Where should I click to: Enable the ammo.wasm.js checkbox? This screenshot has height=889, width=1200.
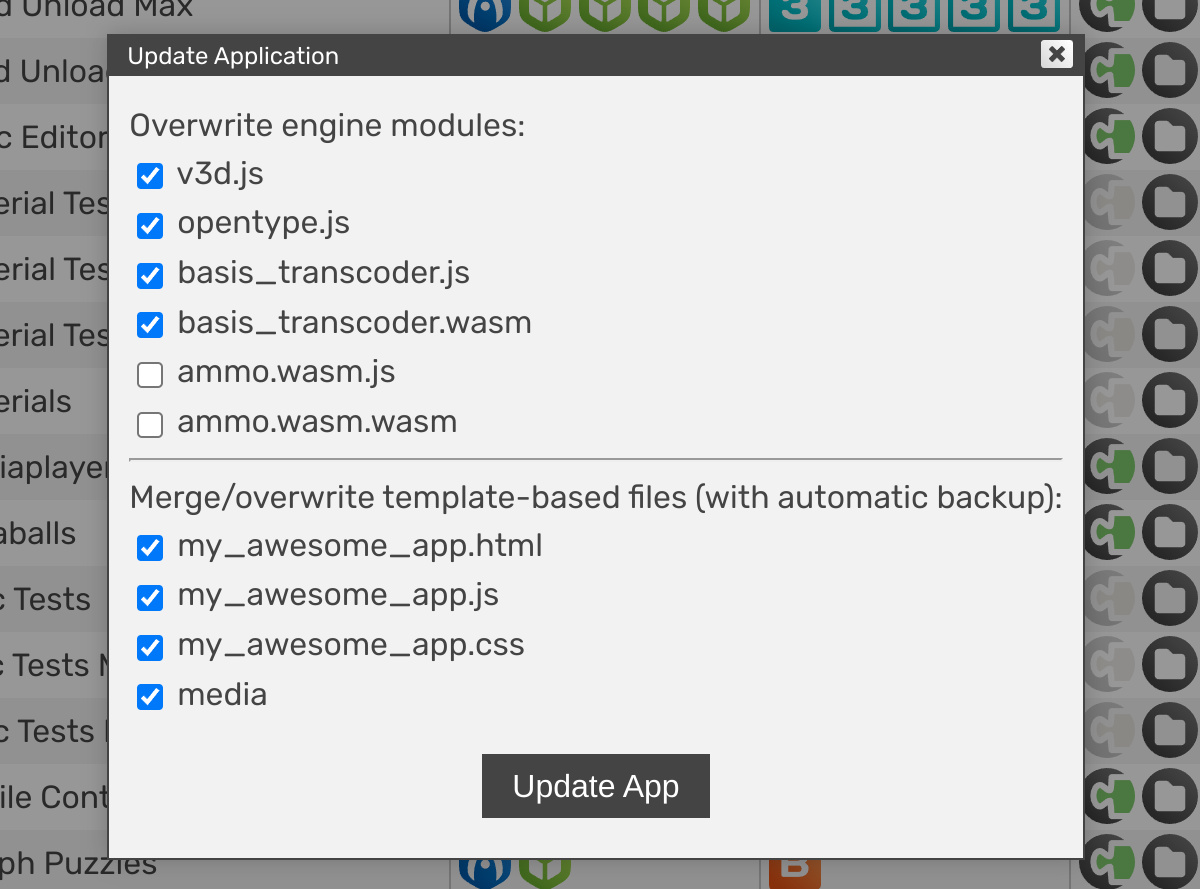pyautogui.click(x=150, y=375)
